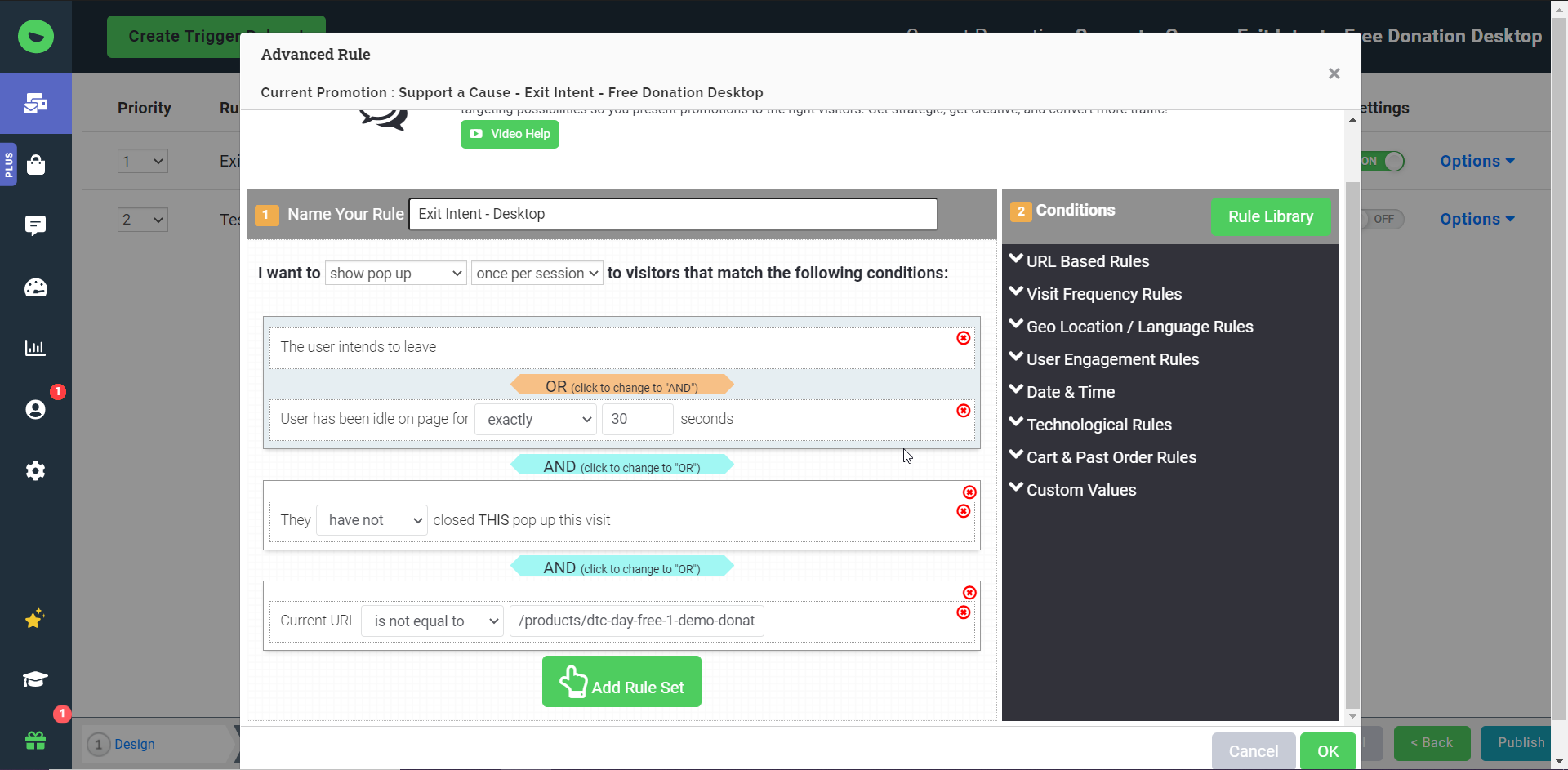Delete the Current URL condition

coord(964,612)
